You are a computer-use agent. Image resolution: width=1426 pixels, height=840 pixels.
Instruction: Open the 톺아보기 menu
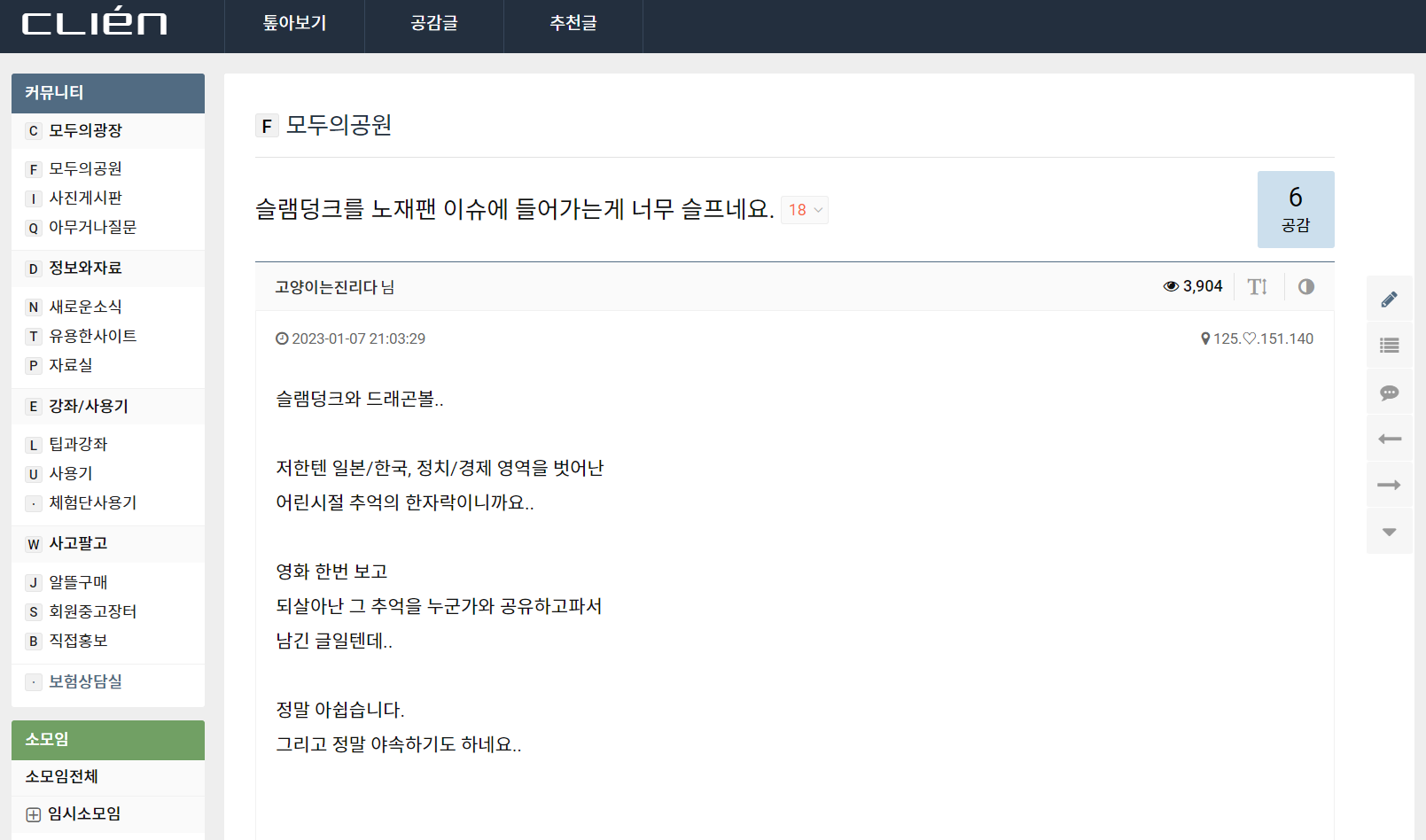point(294,24)
